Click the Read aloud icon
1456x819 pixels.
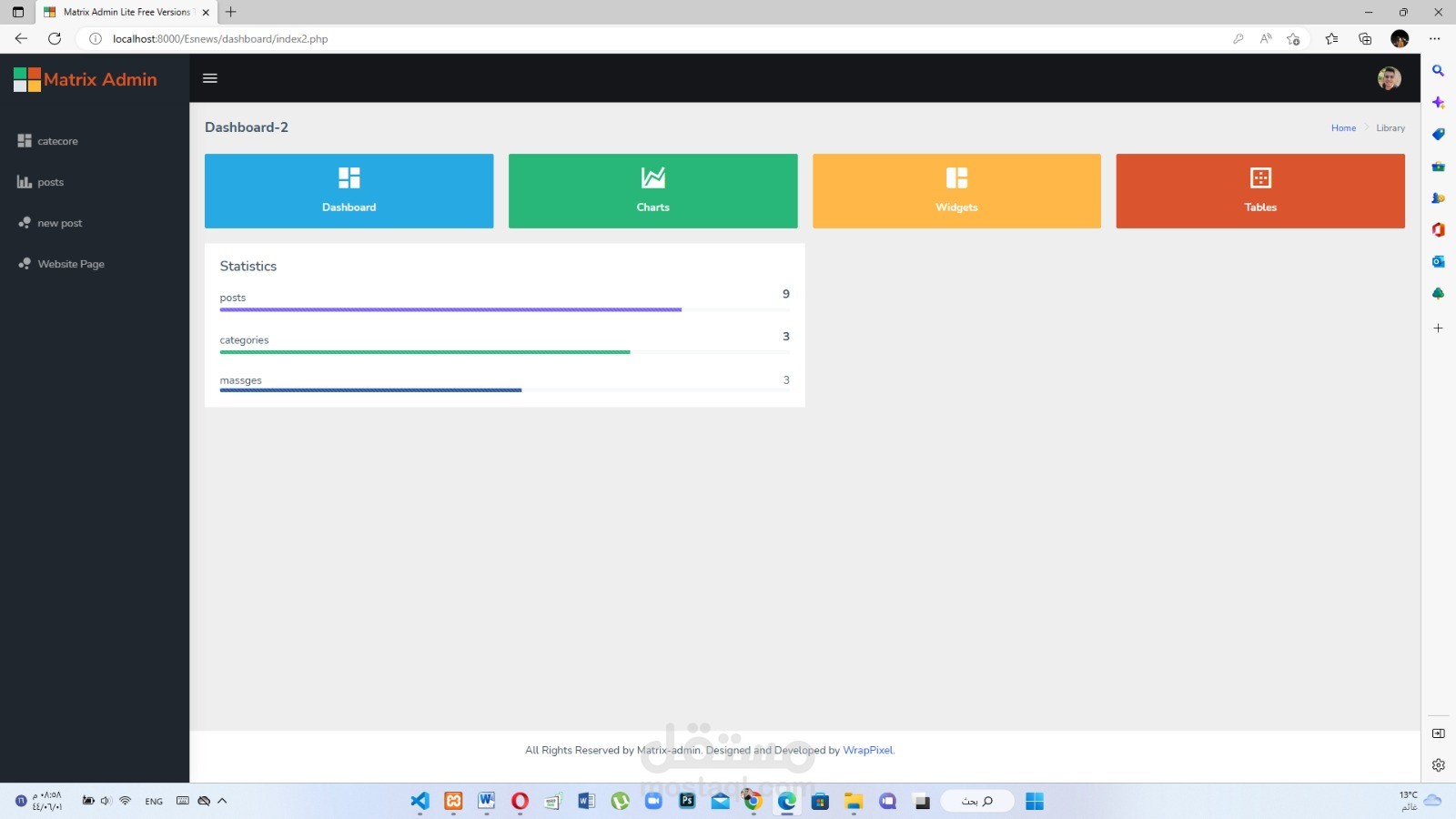coord(1266,38)
